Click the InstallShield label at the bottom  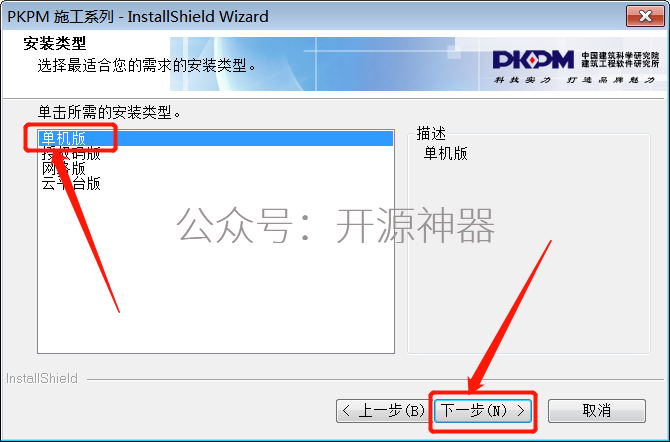pos(42,378)
